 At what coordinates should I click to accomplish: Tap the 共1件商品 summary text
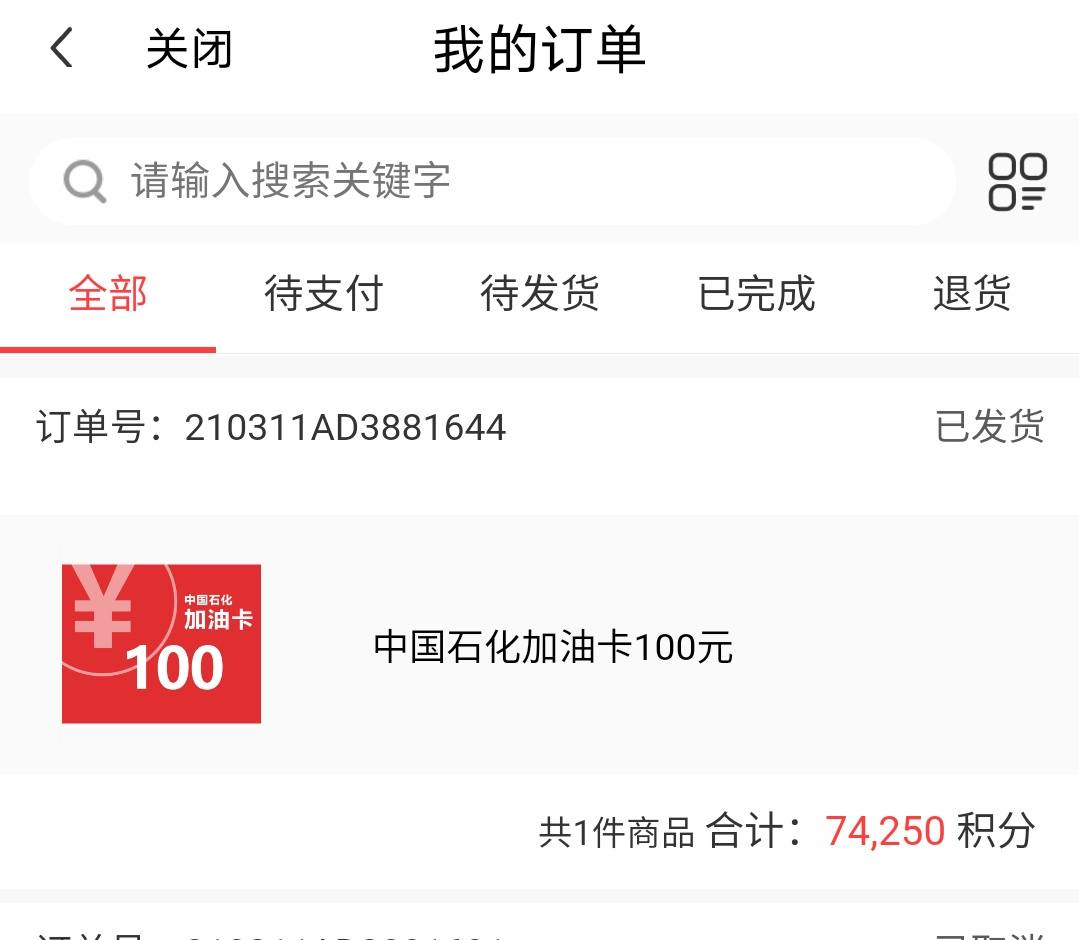click(x=617, y=833)
